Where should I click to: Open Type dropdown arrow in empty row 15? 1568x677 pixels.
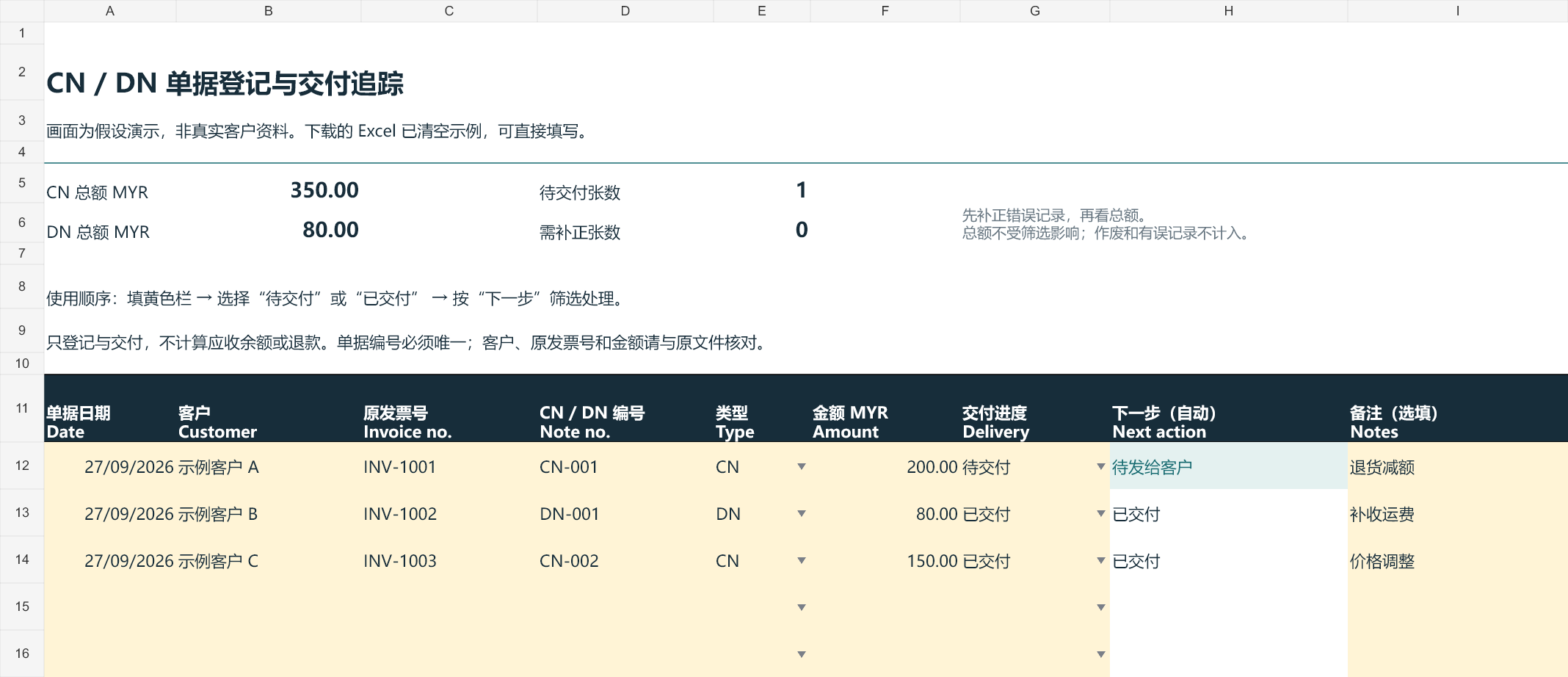tap(802, 607)
